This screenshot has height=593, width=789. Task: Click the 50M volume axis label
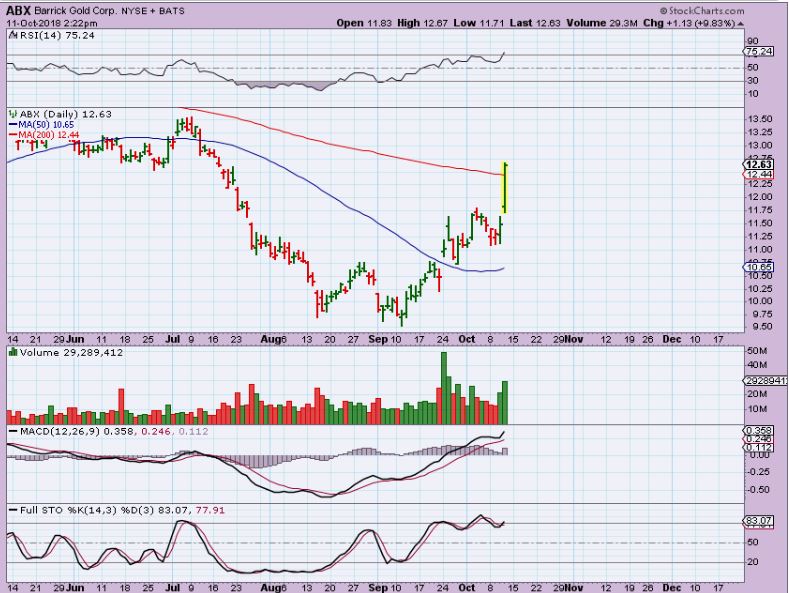pyautogui.click(x=757, y=351)
